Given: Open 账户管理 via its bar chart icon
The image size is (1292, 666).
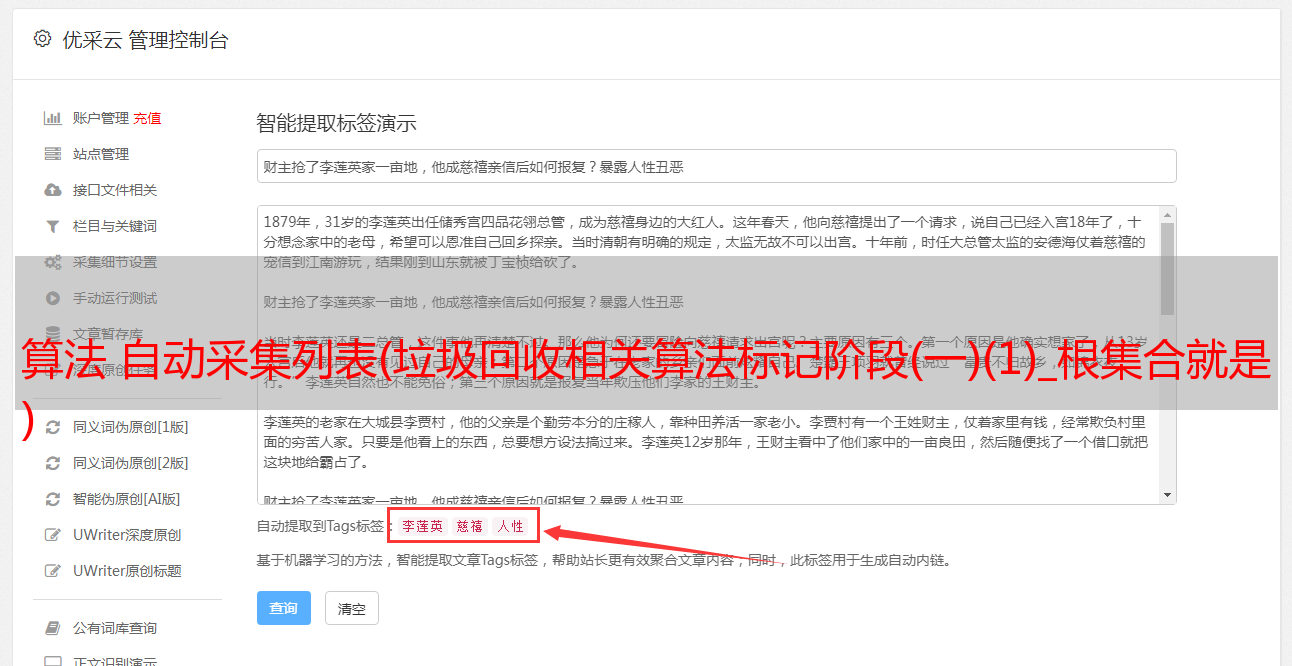Looking at the screenshot, I should (x=52, y=118).
